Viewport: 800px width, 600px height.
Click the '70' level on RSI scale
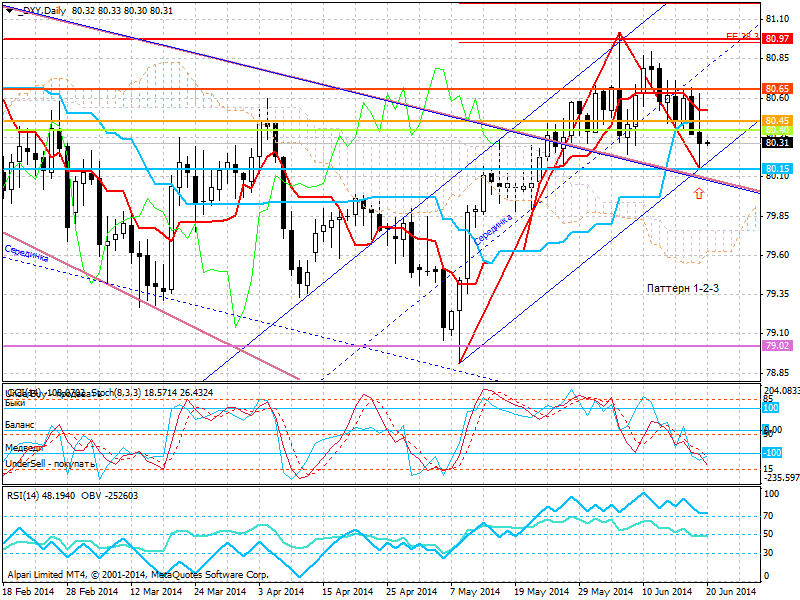pyautogui.click(x=768, y=516)
